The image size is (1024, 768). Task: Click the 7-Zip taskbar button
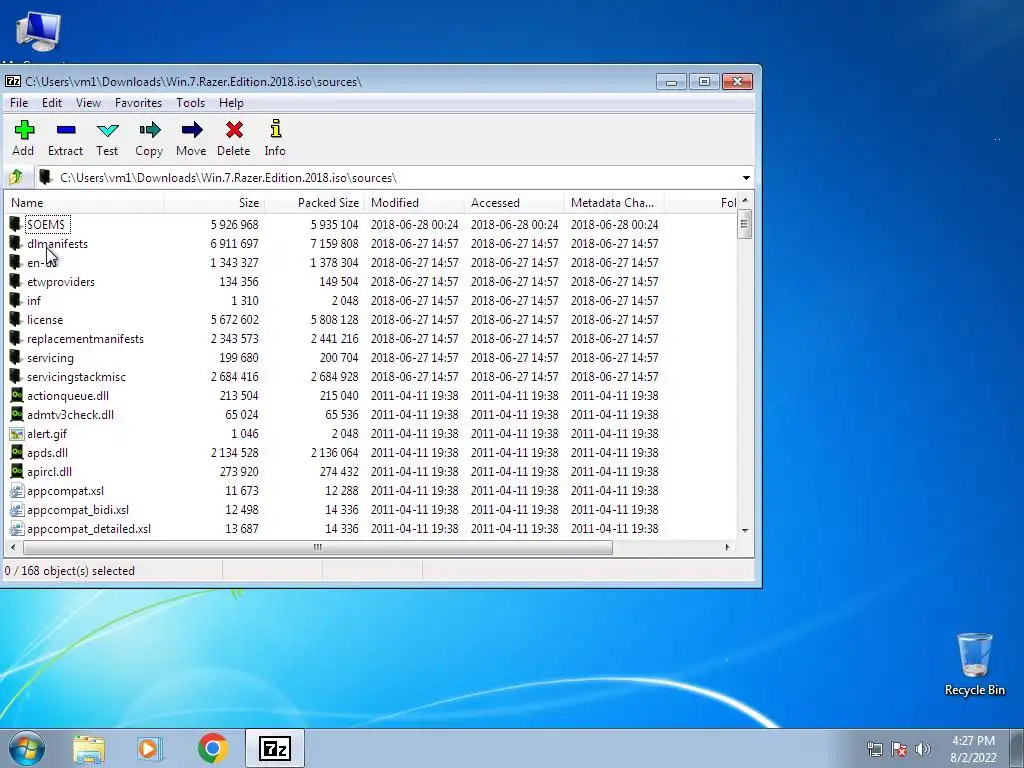click(x=275, y=748)
